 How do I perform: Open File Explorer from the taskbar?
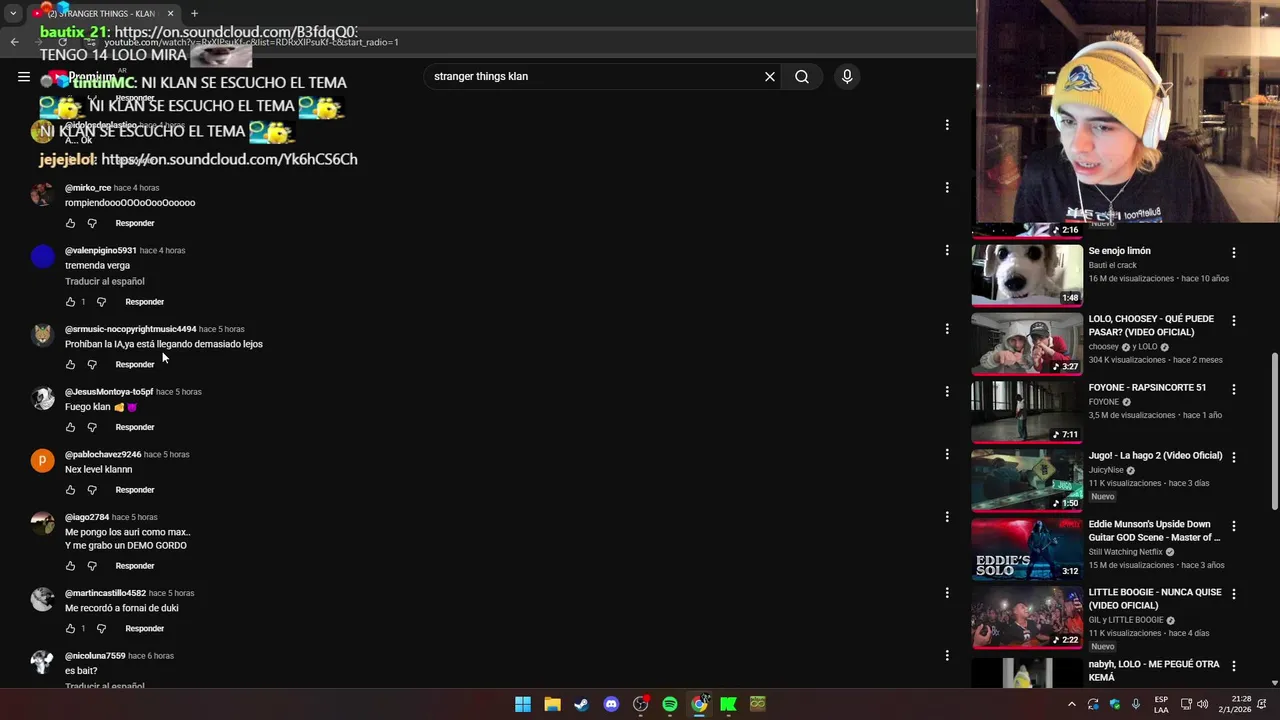tap(552, 704)
